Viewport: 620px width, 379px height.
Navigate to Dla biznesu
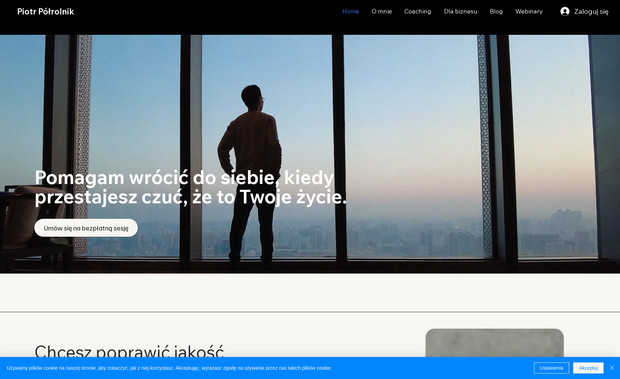(x=460, y=11)
